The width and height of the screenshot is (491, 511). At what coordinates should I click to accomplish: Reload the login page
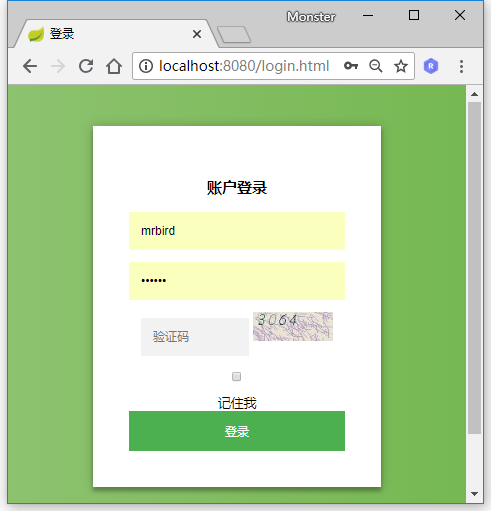(x=86, y=66)
